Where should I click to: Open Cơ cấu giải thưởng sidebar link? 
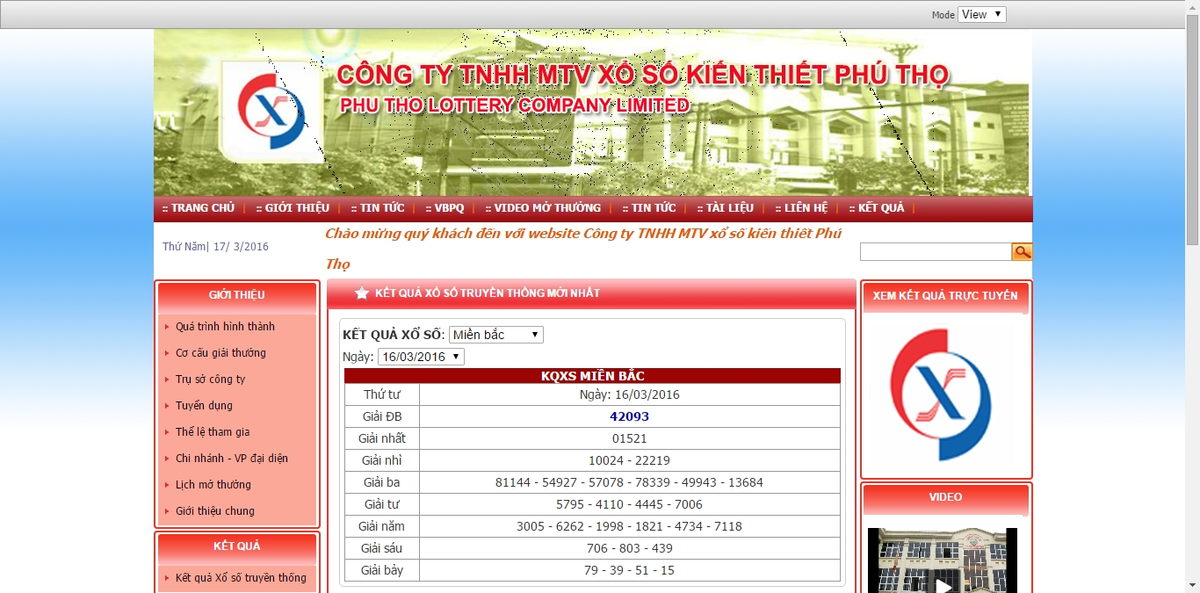pos(221,352)
